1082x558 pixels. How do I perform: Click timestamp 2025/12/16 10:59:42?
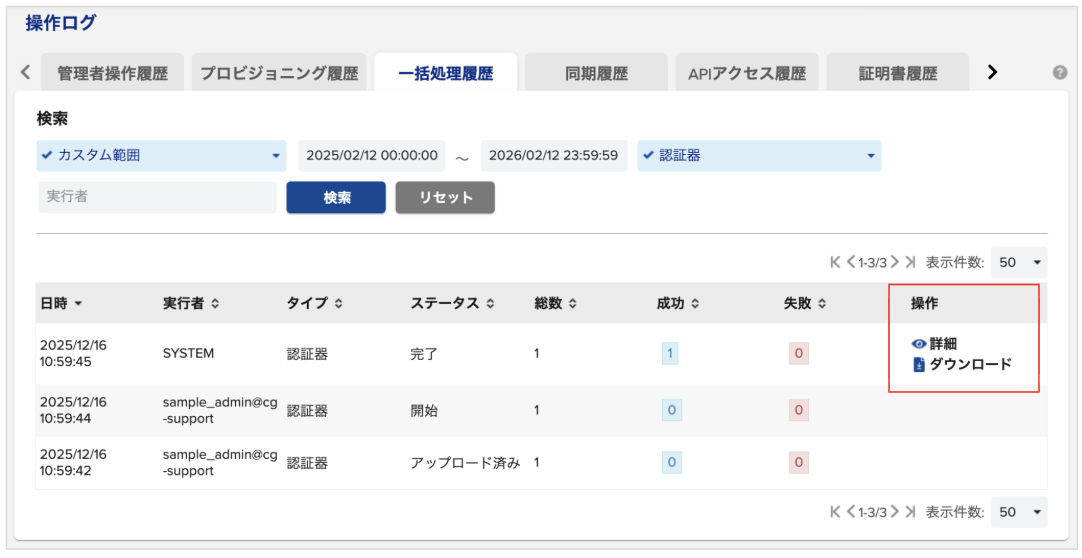click(74, 462)
